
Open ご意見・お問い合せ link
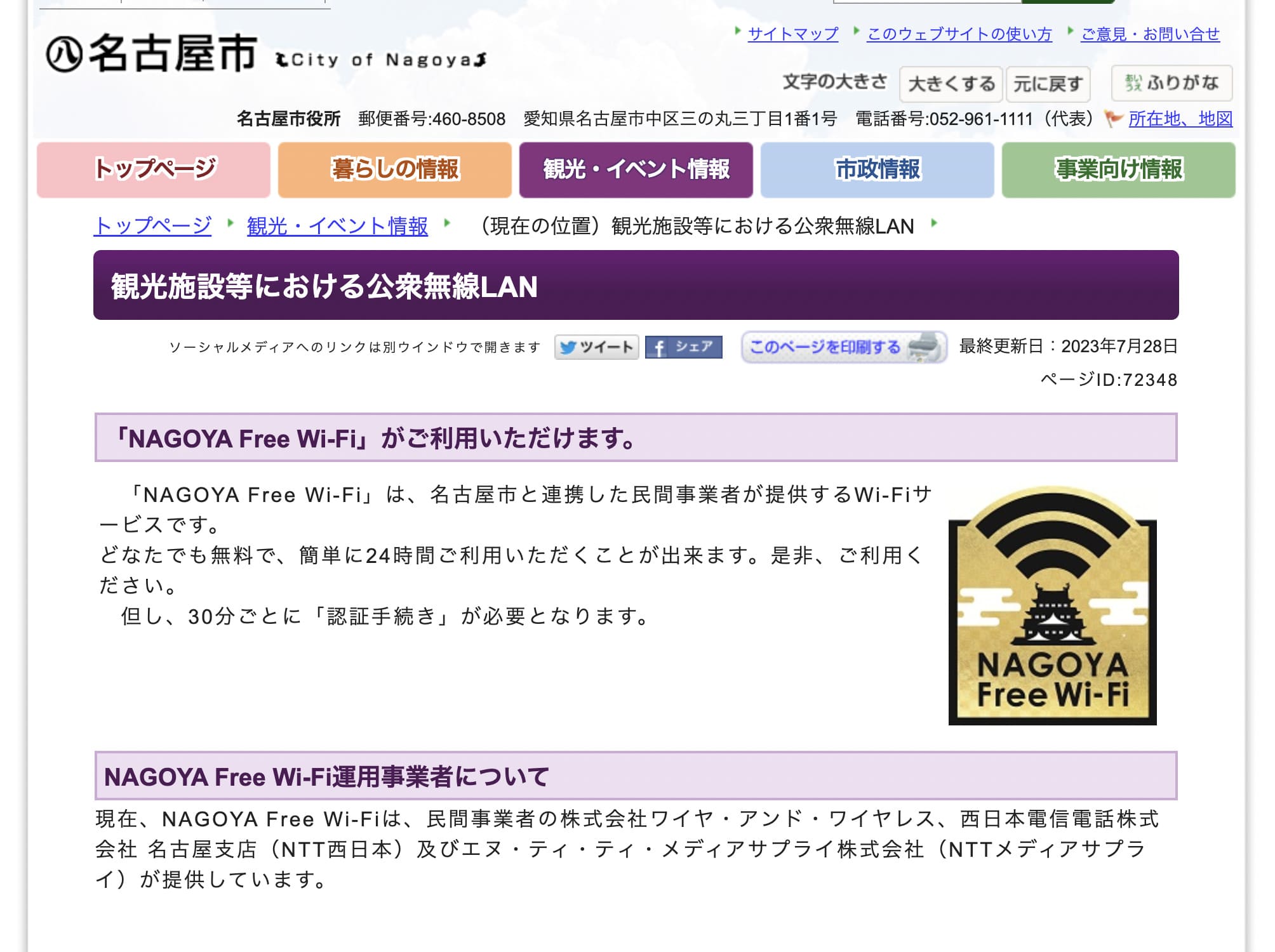1150,34
